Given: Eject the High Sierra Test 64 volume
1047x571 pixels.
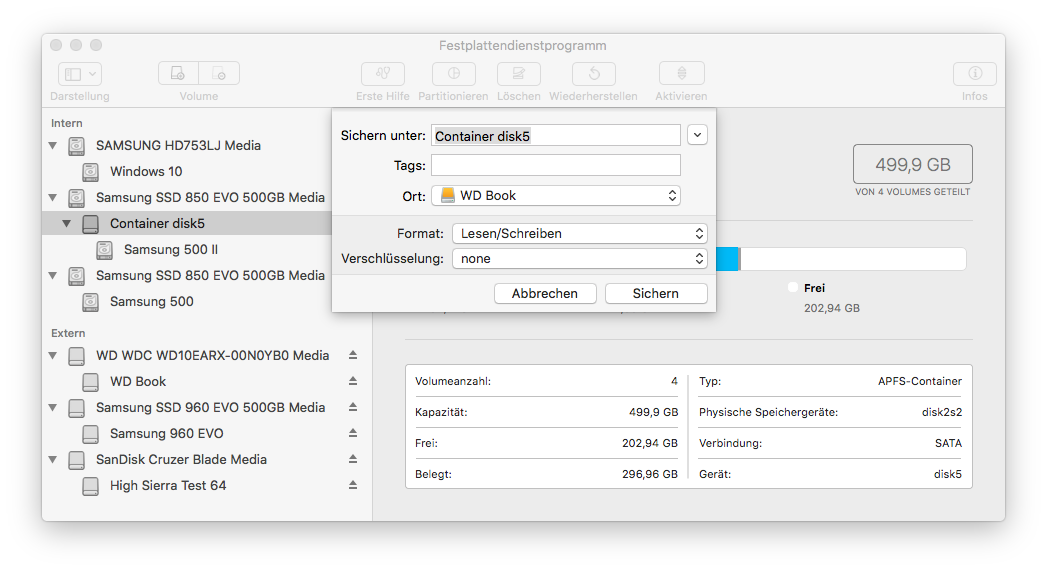Looking at the screenshot, I should (x=353, y=486).
